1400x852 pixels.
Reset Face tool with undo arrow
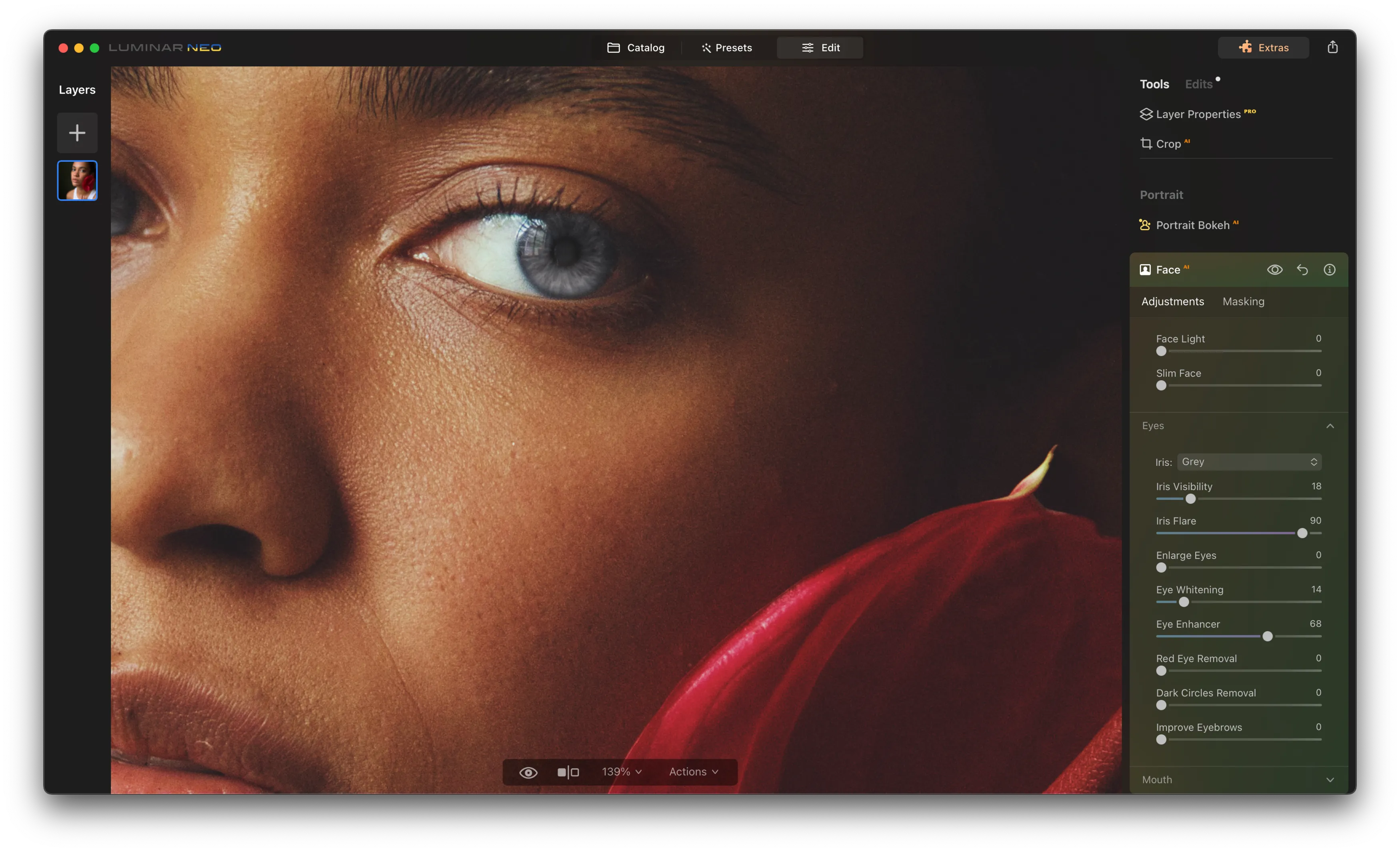(1302, 270)
